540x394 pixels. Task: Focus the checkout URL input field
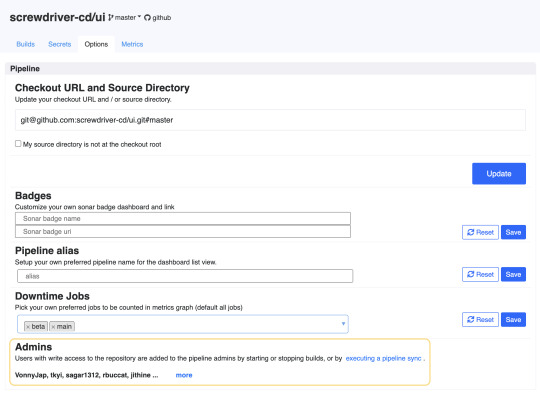tap(270, 120)
